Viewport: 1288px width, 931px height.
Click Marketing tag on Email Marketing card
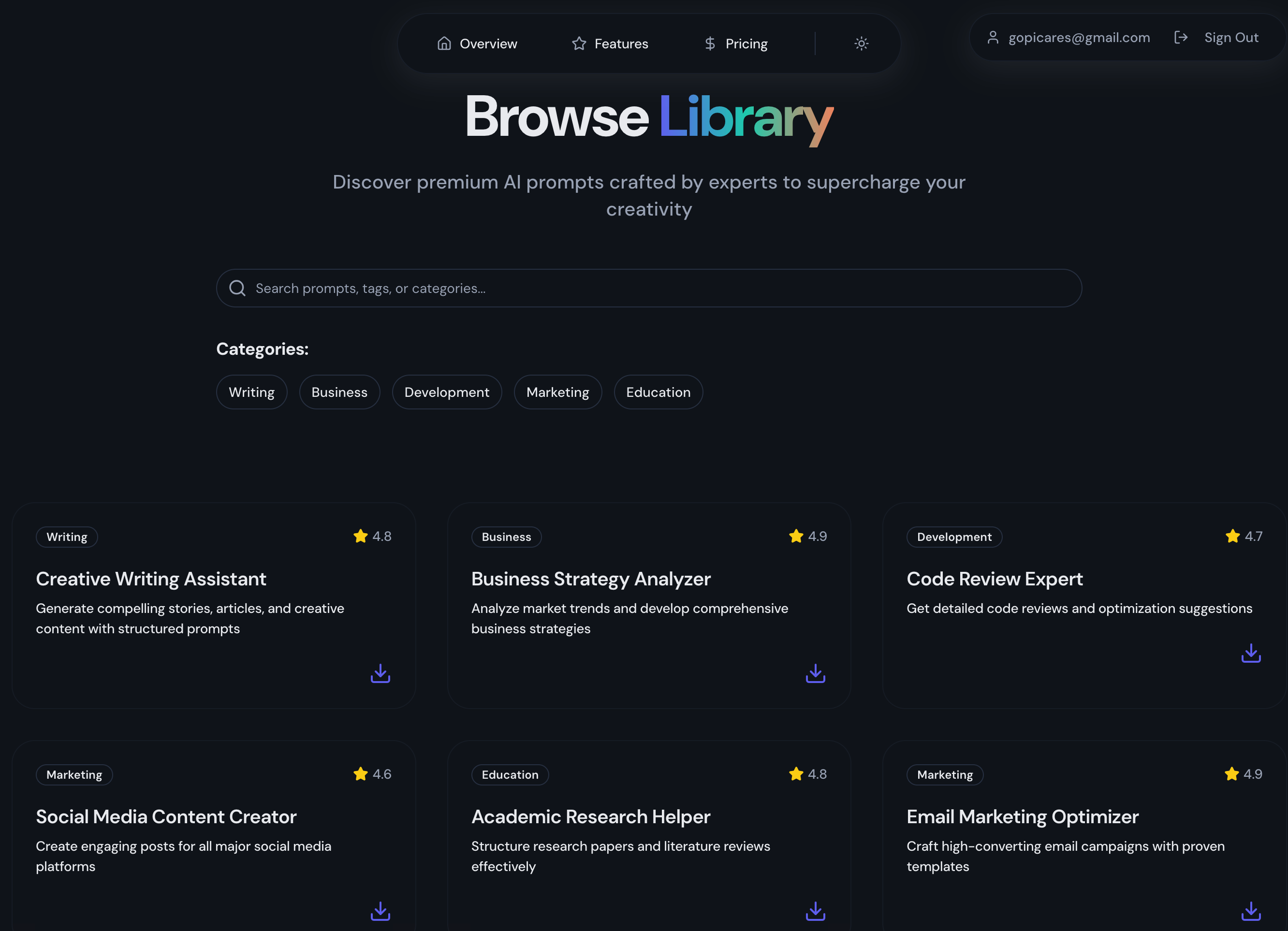pos(945,774)
